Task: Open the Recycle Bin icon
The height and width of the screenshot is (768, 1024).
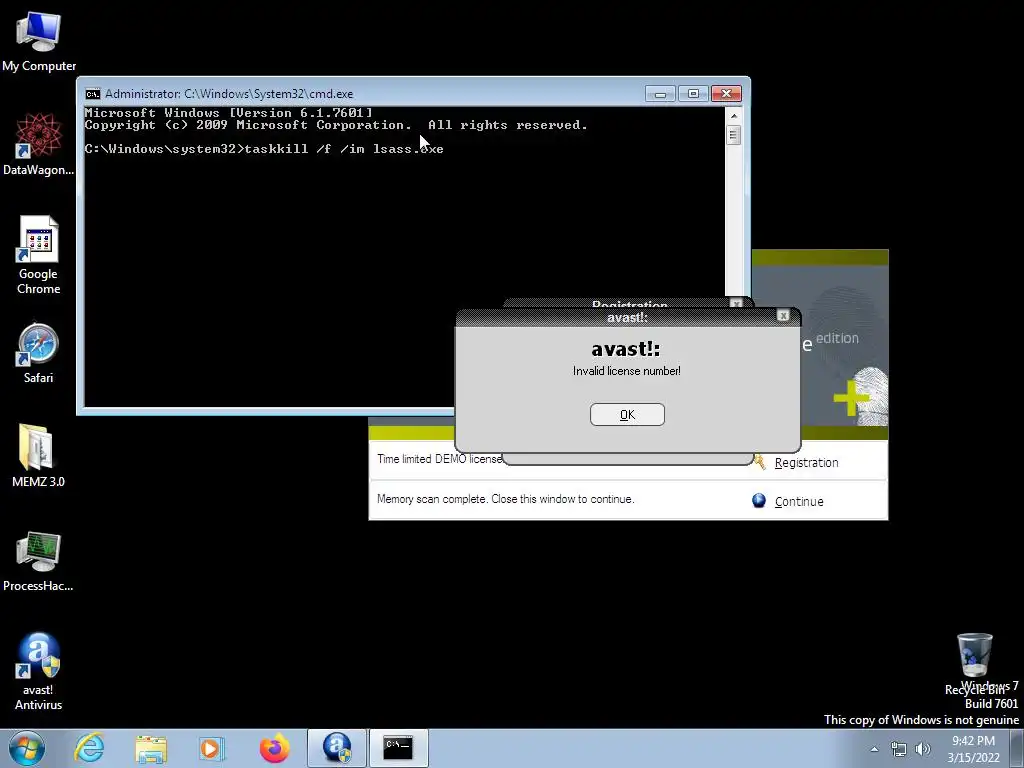Action: [974, 664]
